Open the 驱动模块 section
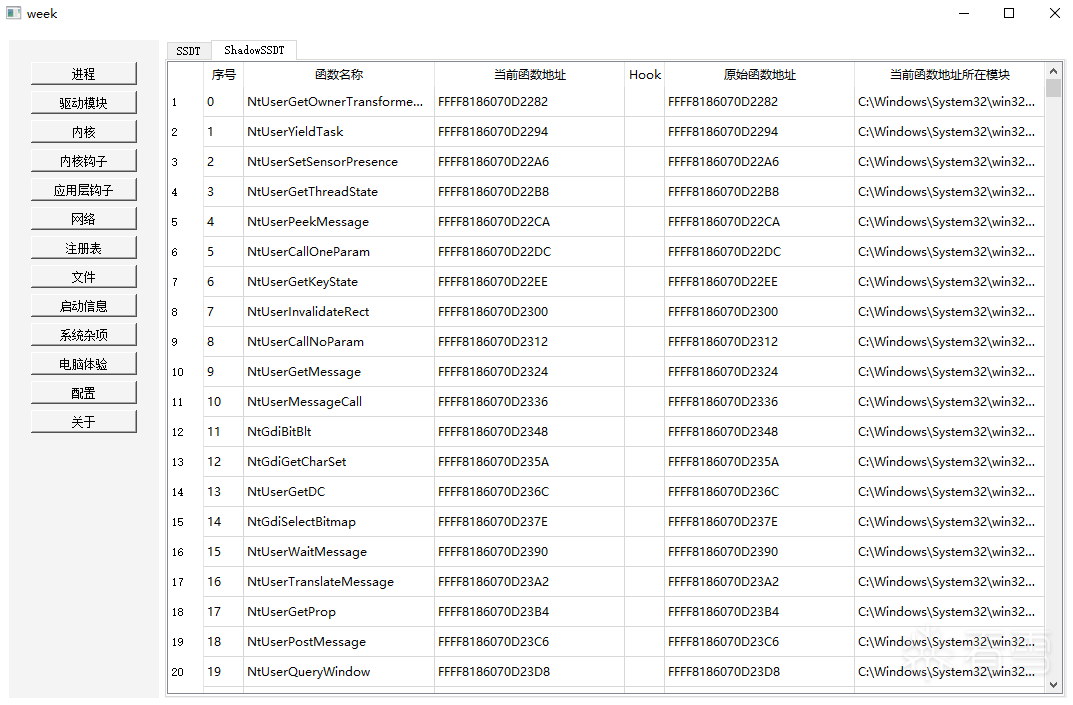 [83, 103]
